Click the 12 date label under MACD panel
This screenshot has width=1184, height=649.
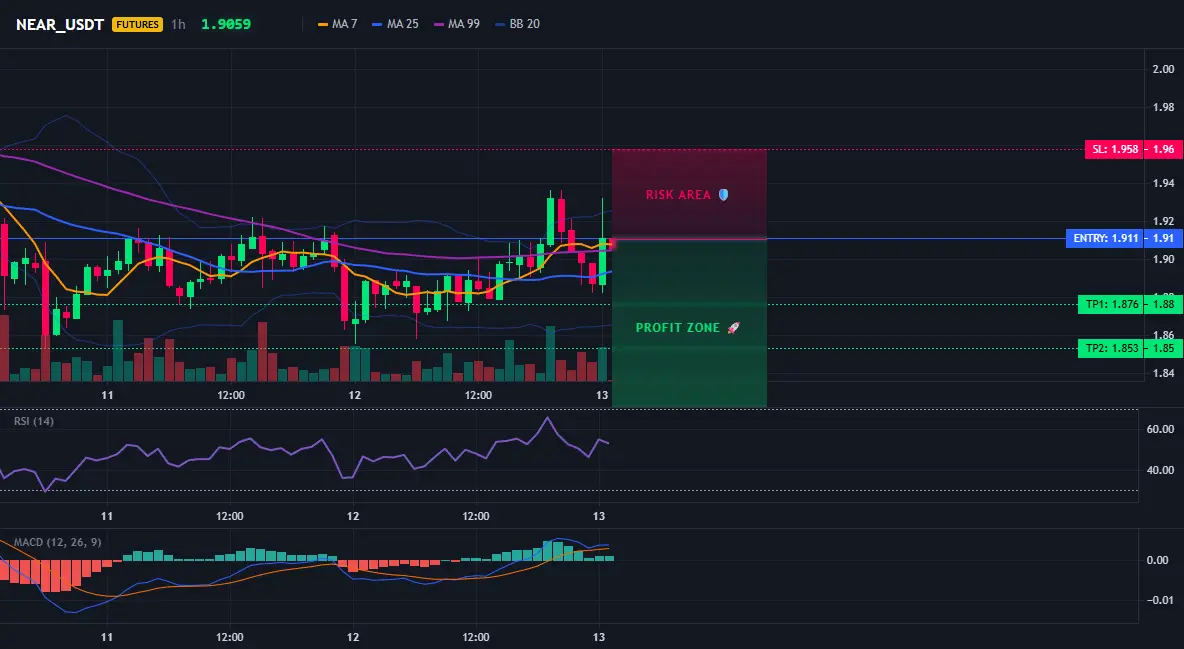pyautogui.click(x=353, y=637)
